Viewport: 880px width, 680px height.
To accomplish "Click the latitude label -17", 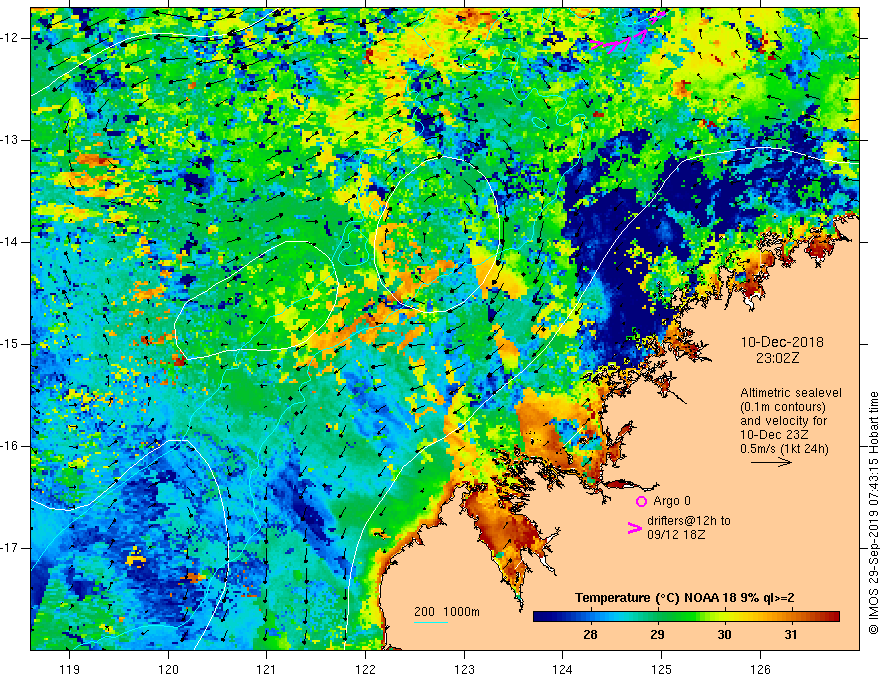I will 10,548.
